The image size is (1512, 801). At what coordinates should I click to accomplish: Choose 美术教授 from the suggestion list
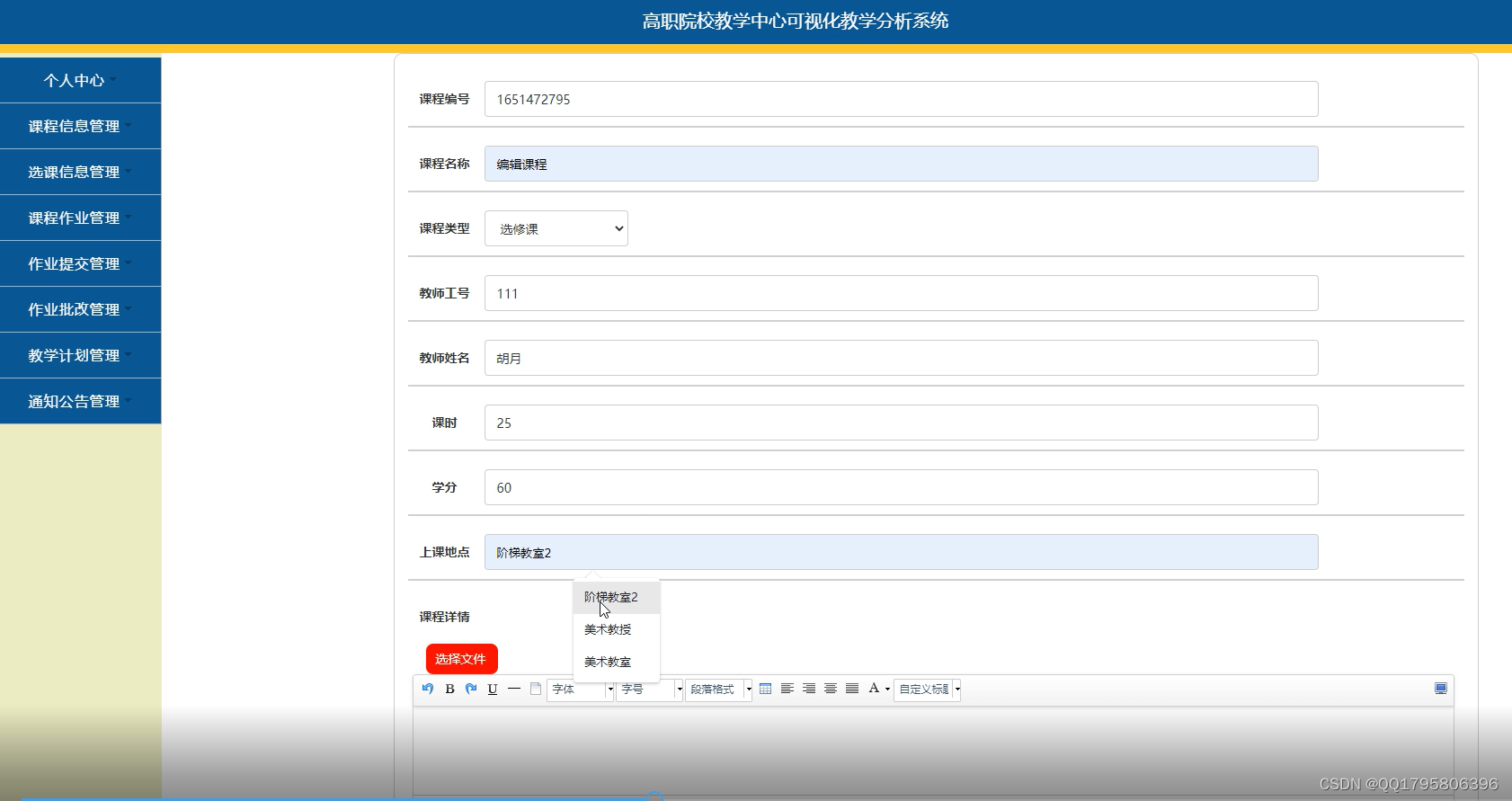click(x=617, y=629)
